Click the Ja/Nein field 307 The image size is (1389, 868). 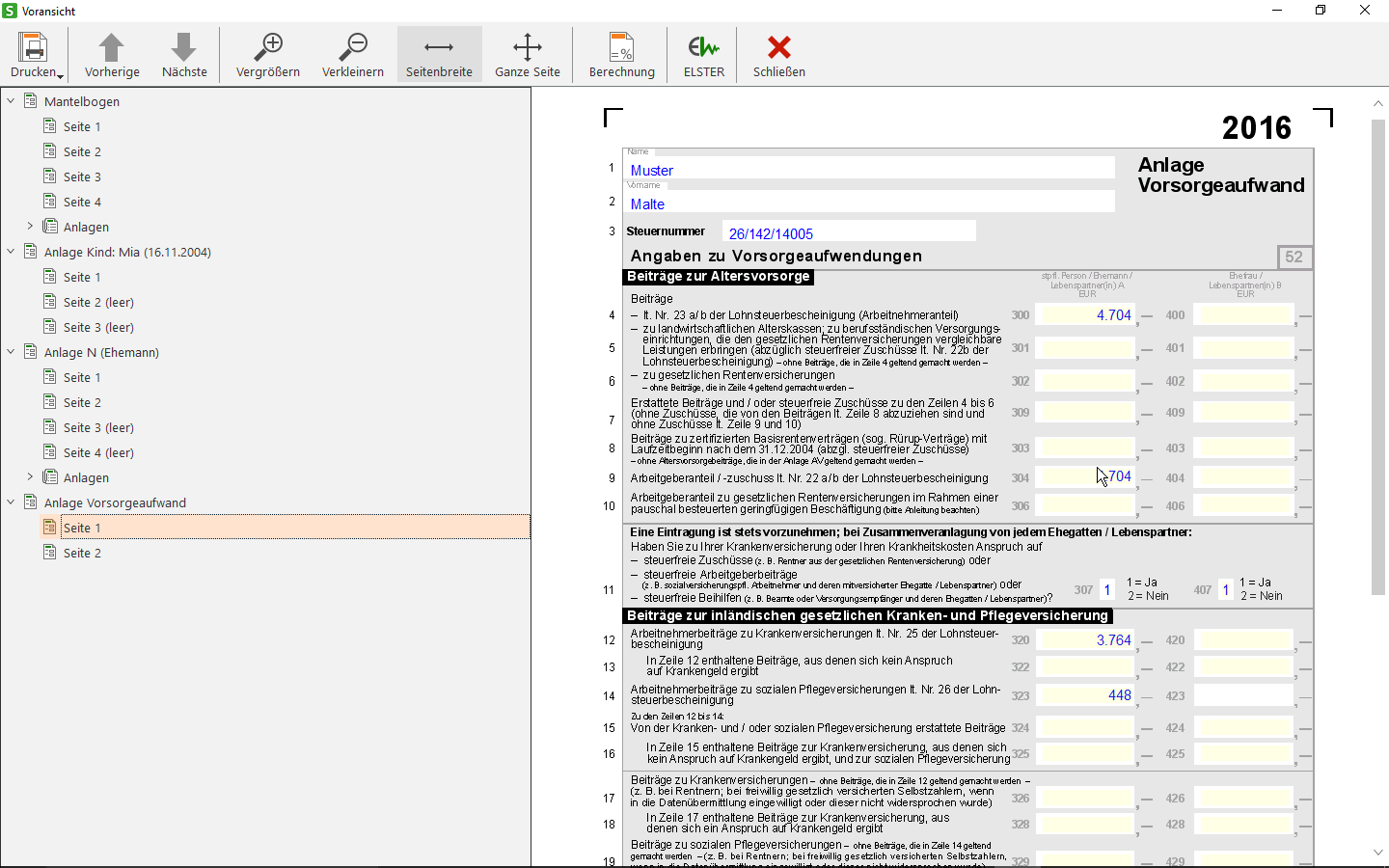click(1107, 590)
